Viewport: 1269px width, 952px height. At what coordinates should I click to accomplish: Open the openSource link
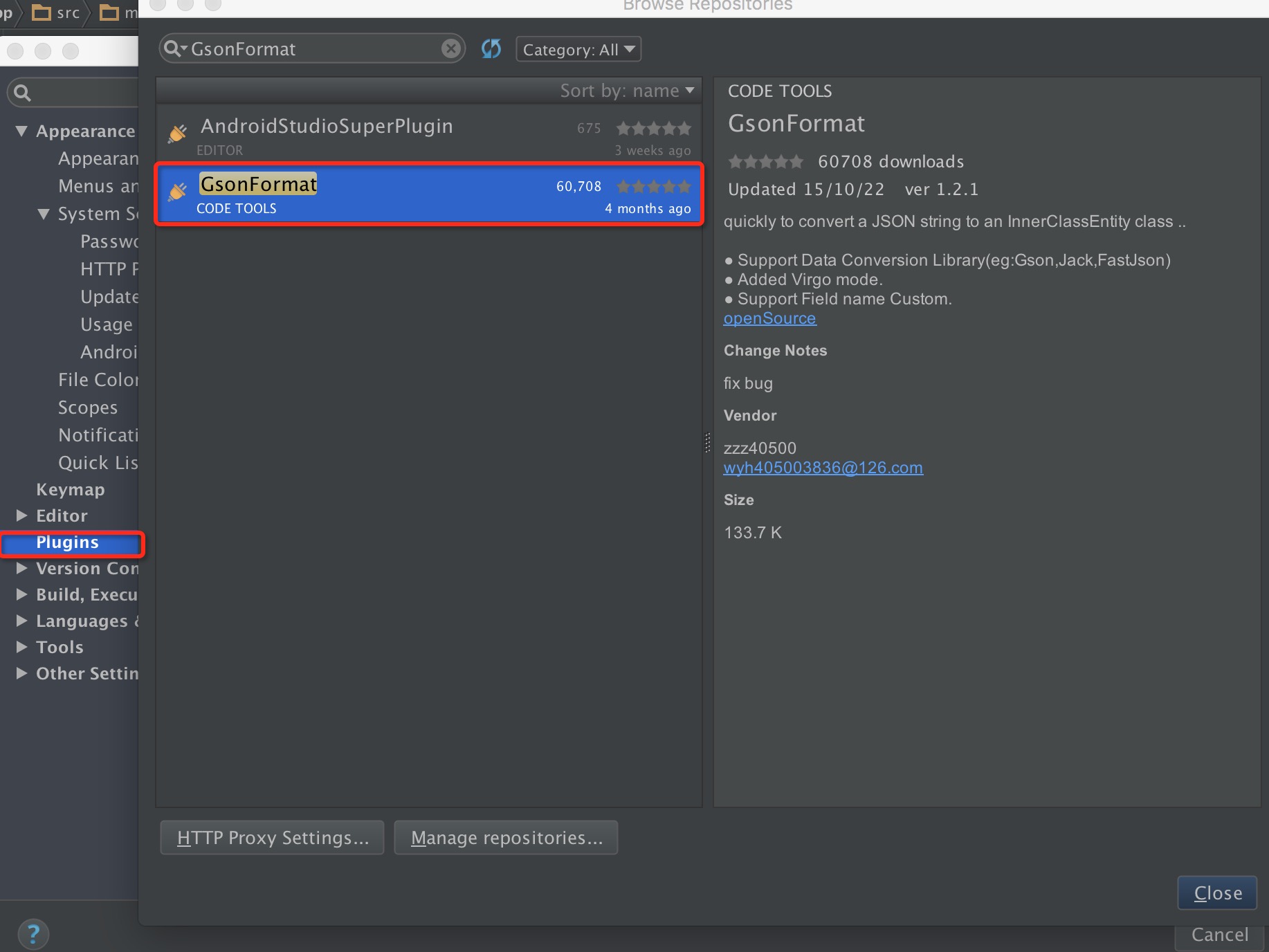[x=769, y=318]
